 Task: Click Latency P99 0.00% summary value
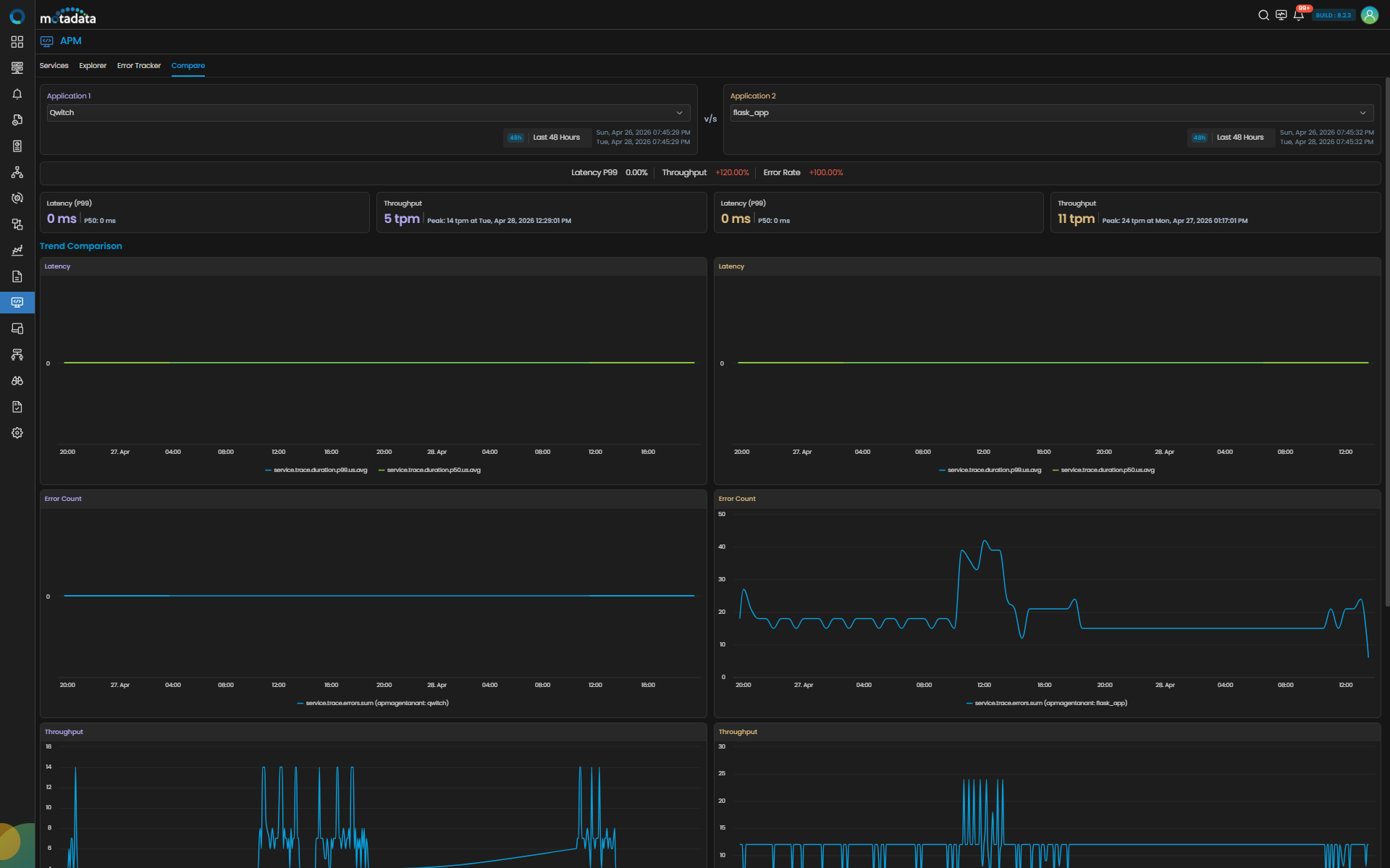click(636, 173)
